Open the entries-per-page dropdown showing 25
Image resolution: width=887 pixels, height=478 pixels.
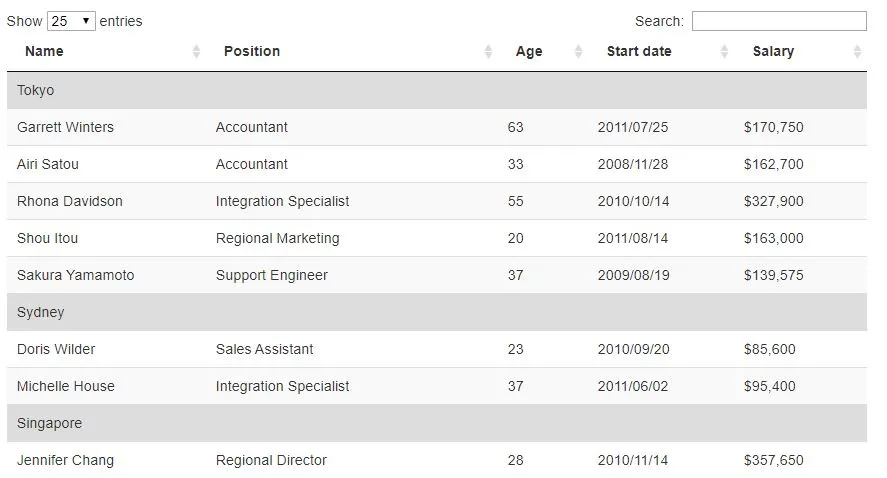[71, 21]
